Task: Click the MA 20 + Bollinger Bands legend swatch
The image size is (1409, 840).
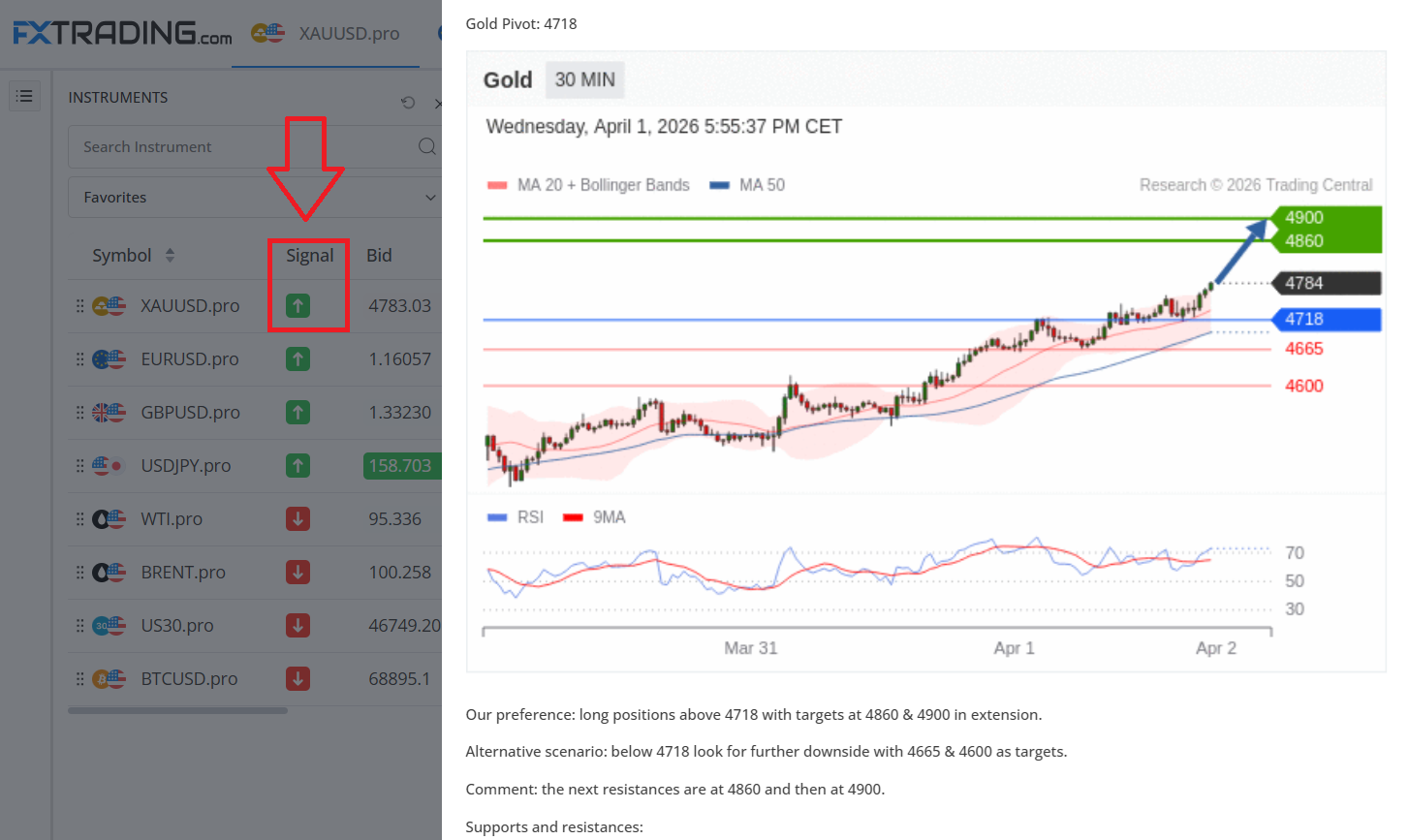Action: click(497, 186)
